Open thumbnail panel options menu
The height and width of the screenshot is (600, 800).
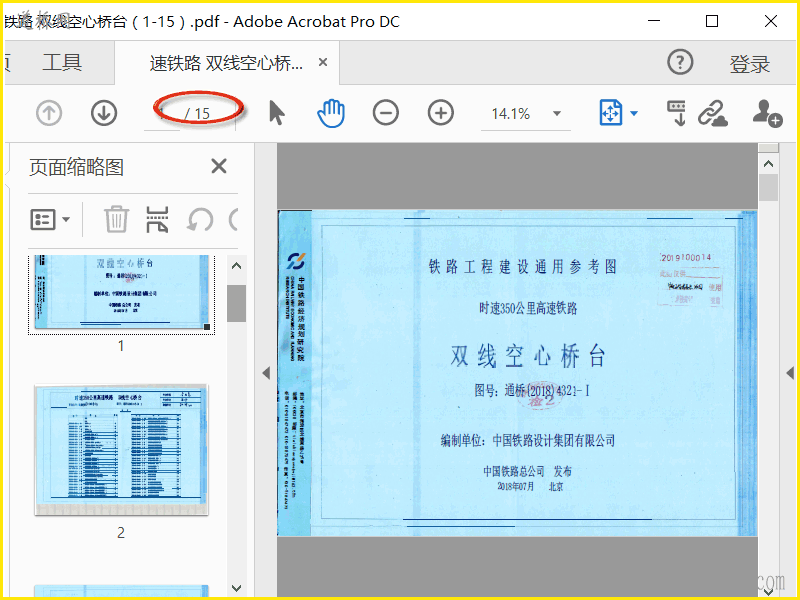(50, 220)
